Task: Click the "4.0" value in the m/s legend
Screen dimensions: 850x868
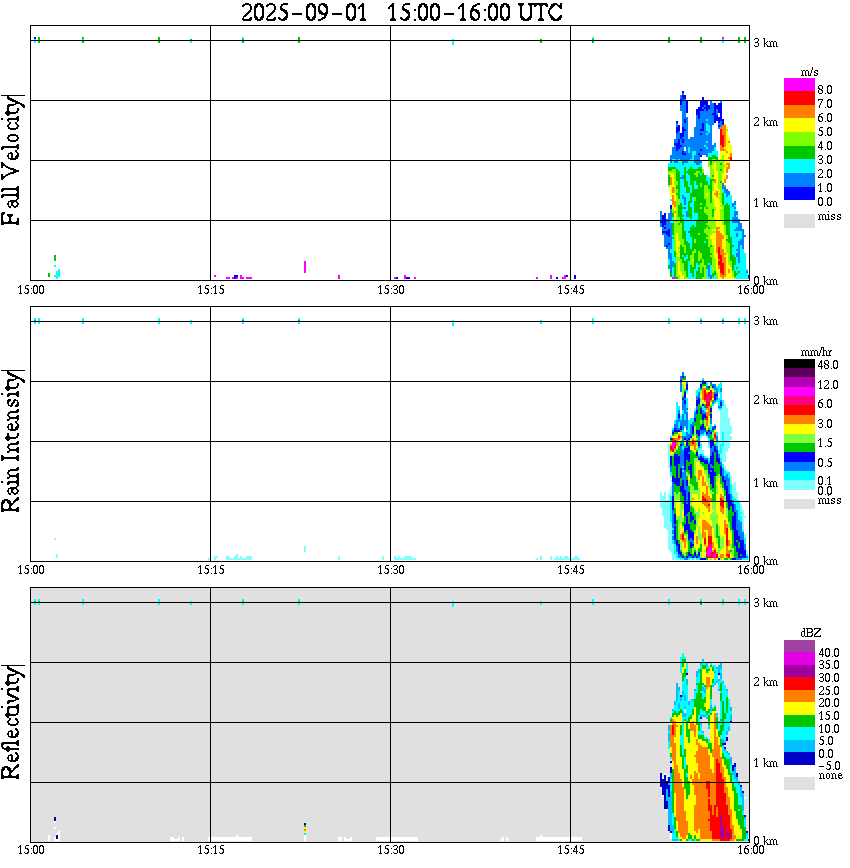Action: click(825, 146)
